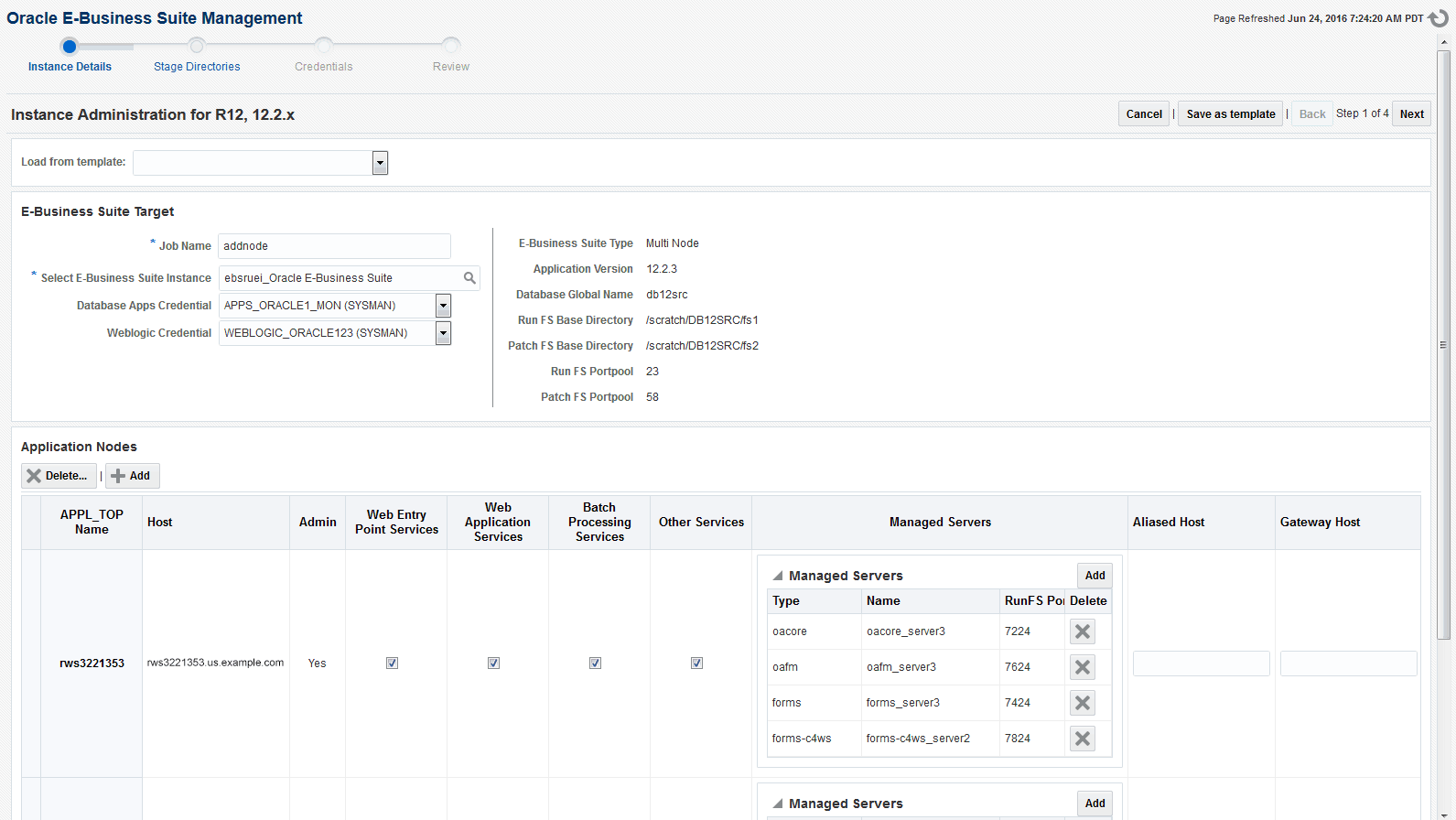Select the rws3221353 row selector cell
Screen dimensions: 1456x820
[x=31, y=664]
